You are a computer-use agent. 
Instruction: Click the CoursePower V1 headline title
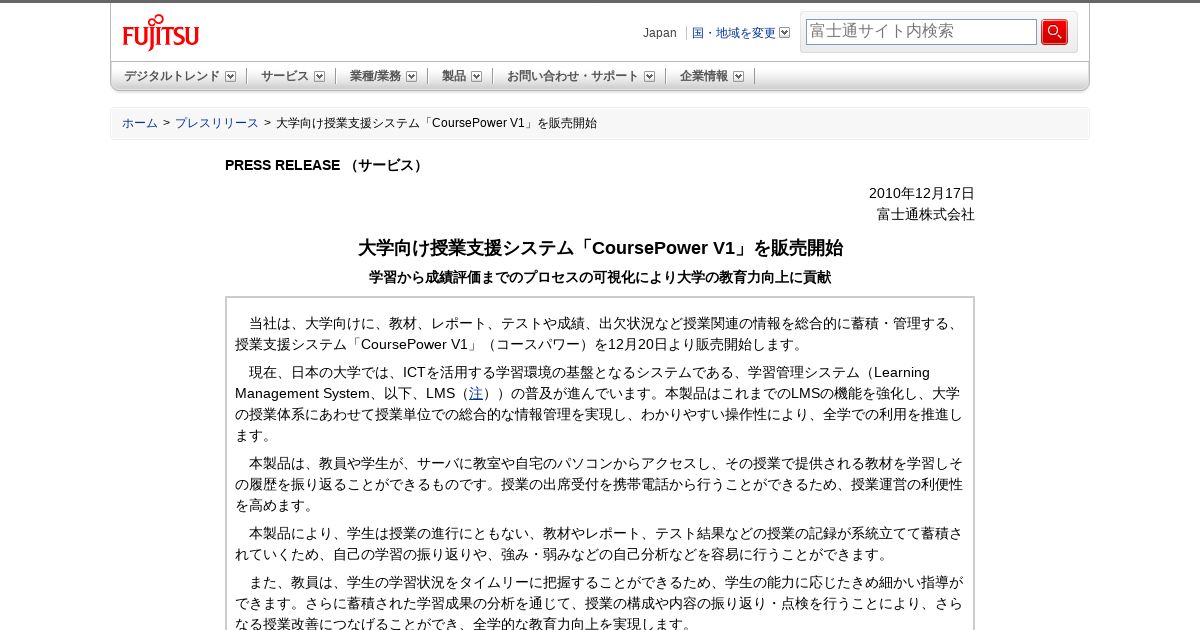coord(600,248)
